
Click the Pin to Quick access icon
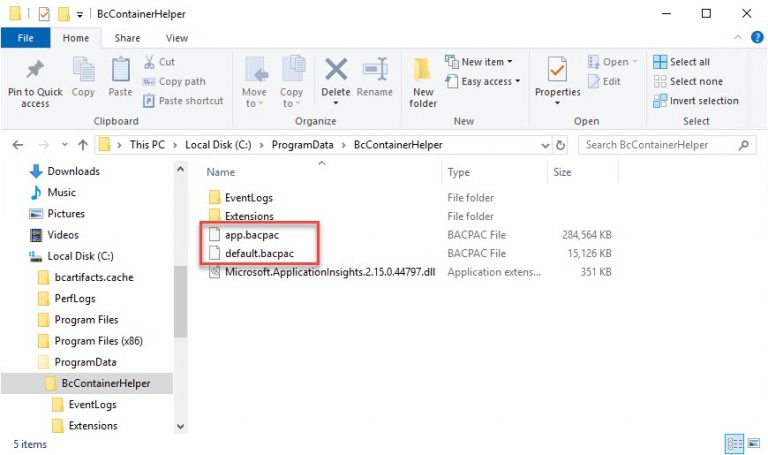(35, 71)
